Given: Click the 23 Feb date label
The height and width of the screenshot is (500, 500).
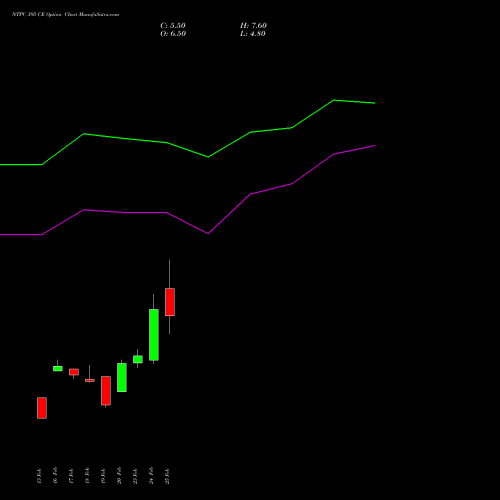Looking at the screenshot, I should point(135,476).
